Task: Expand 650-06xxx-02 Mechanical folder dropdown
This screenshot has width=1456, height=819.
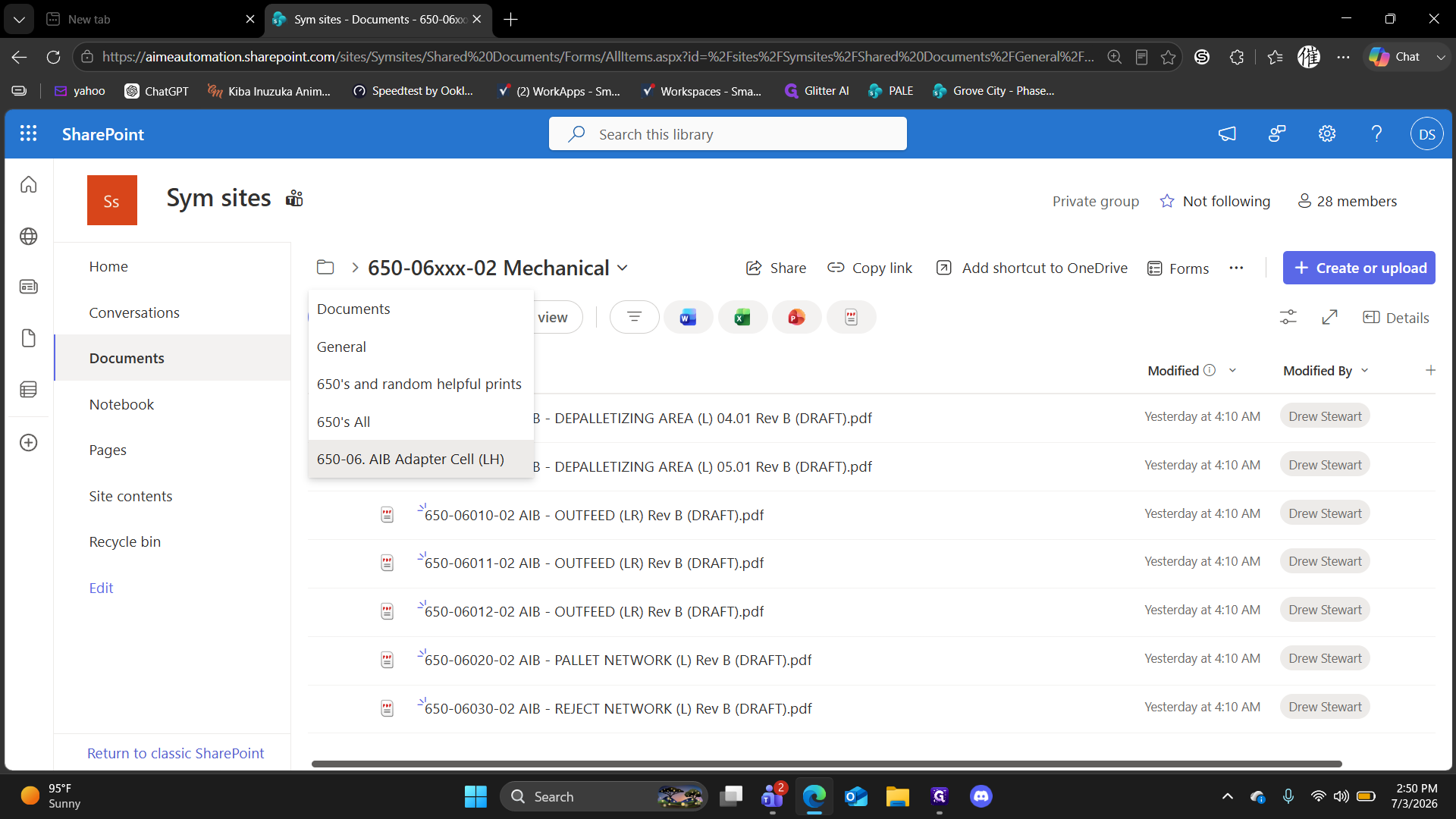Action: pyautogui.click(x=623, y=268)
